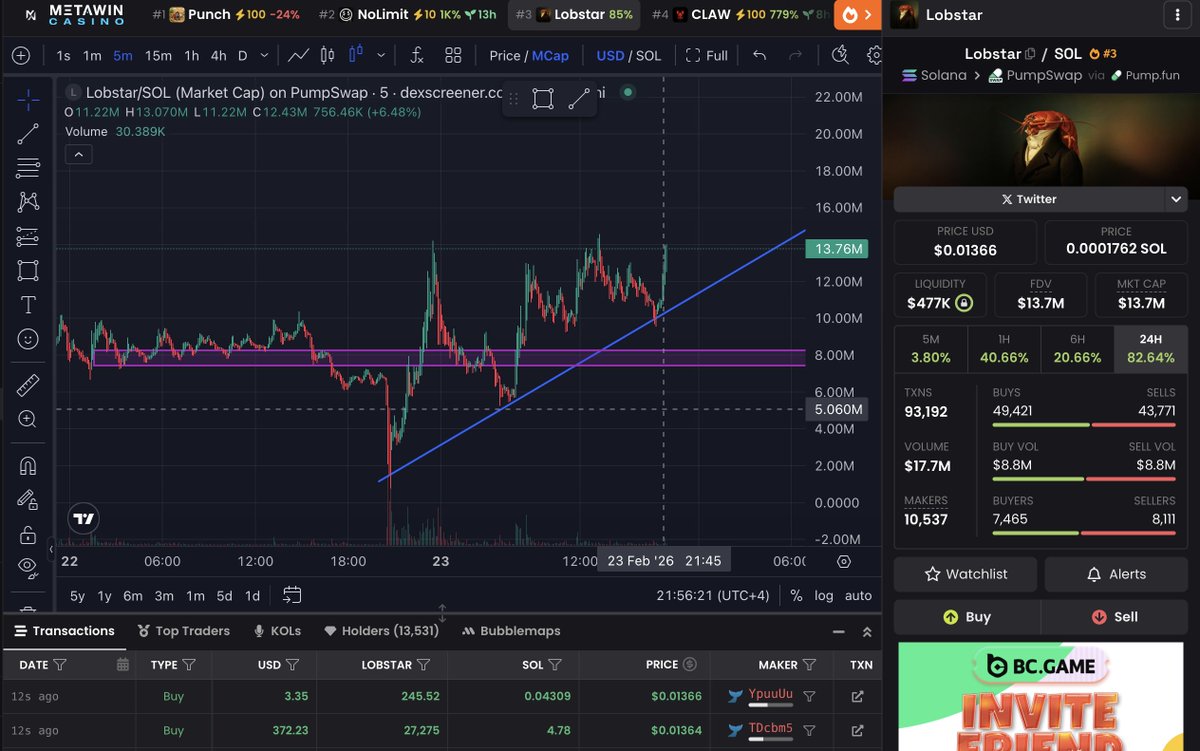Viewport: 1200px width, 751px height.
Task: Add Lobstar to Watchlist
Action: [965, 574]
